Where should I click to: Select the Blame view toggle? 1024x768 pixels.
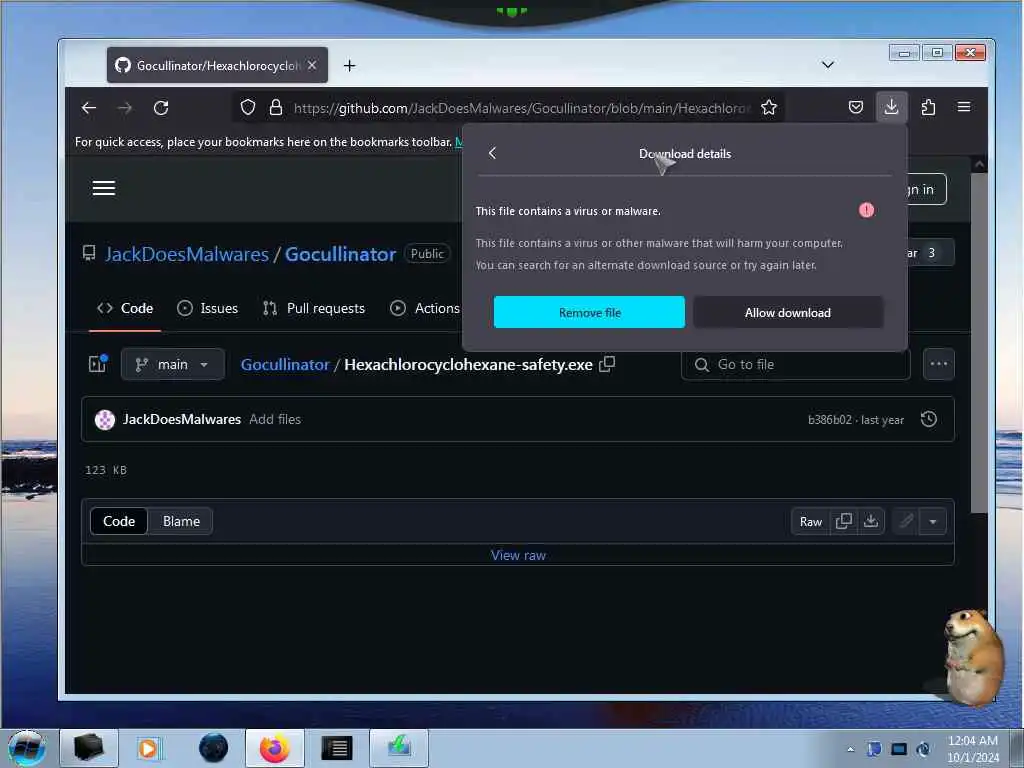pos(181,521)
